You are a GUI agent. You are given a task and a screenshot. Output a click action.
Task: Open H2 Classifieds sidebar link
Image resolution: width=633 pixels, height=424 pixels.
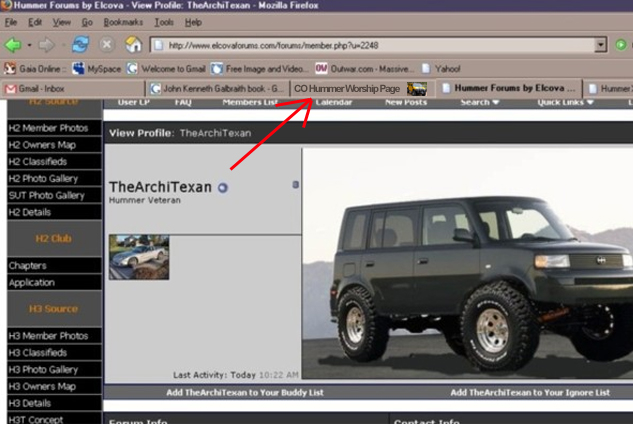pos(54,162)
